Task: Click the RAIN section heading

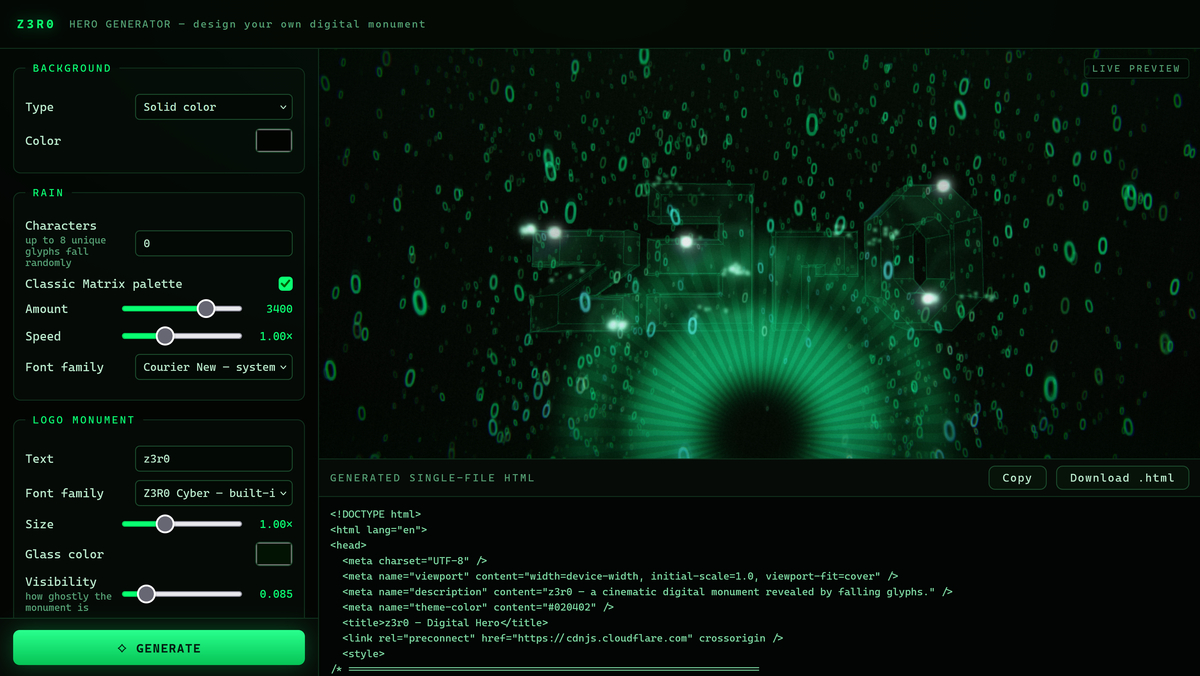Action: click(48, 192)
